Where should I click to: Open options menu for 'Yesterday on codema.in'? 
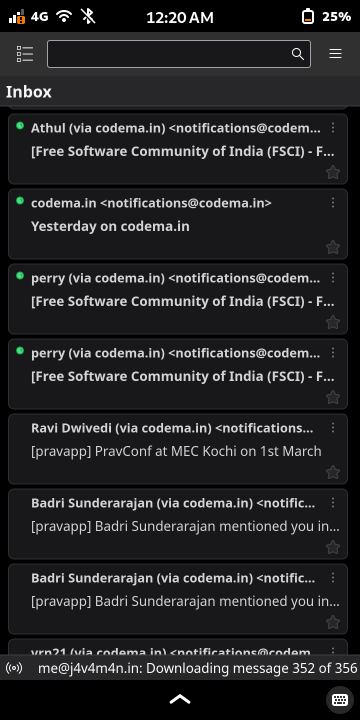click(x=333, y=202)
